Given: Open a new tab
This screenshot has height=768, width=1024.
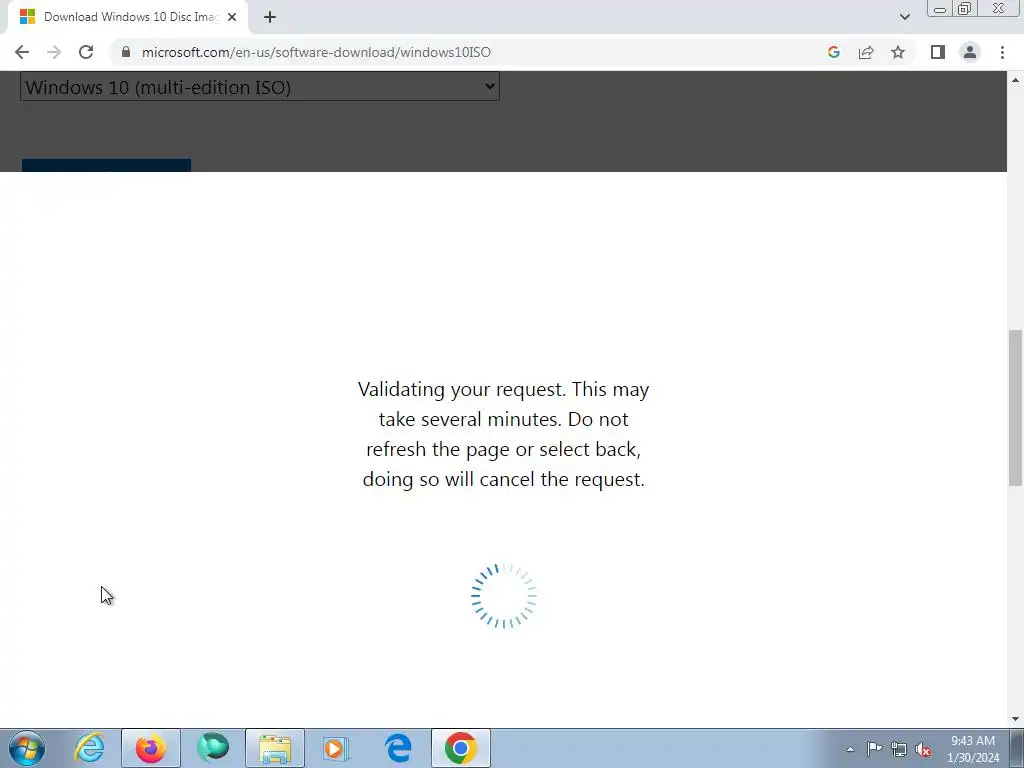Looking at the screenshot, I should coord(270,17).
